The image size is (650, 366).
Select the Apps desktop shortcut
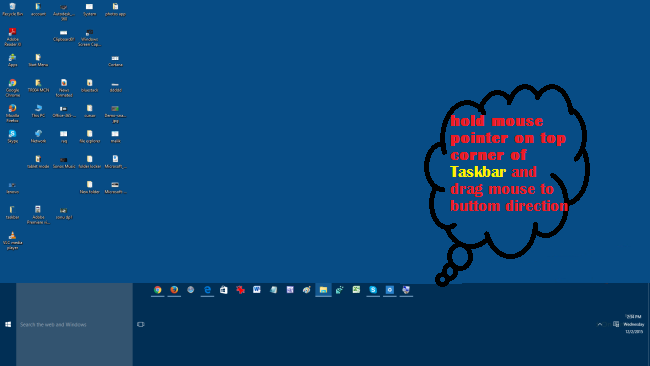[12, 60]
